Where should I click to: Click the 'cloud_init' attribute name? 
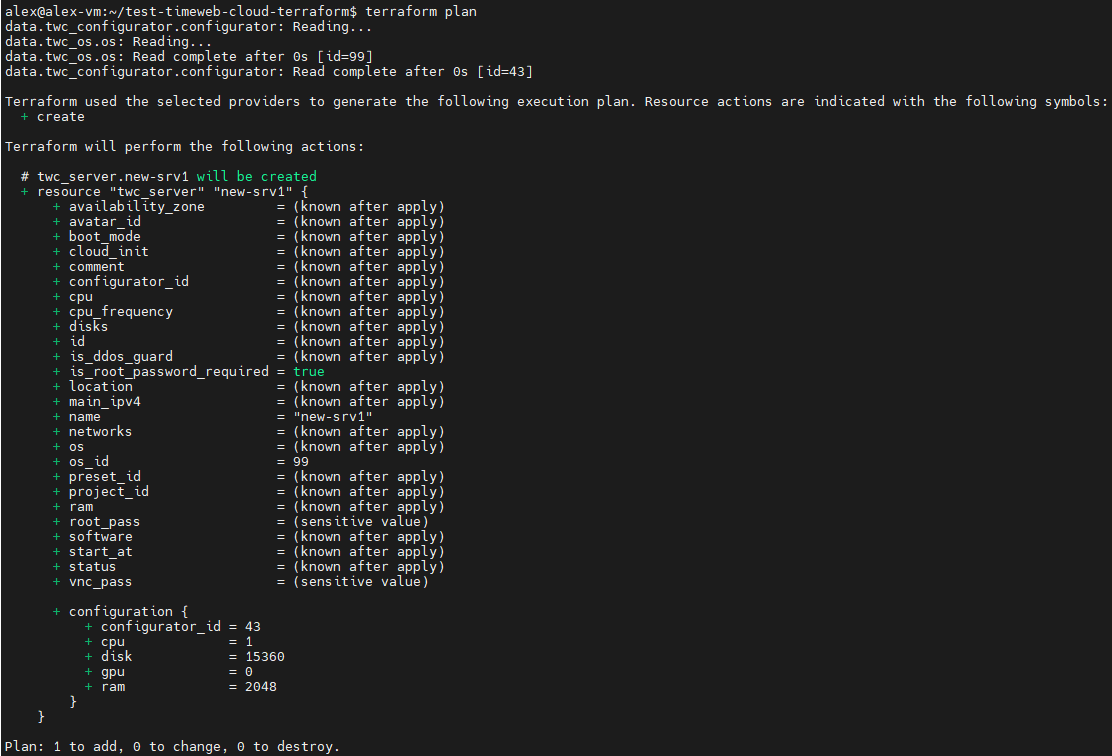108,251
